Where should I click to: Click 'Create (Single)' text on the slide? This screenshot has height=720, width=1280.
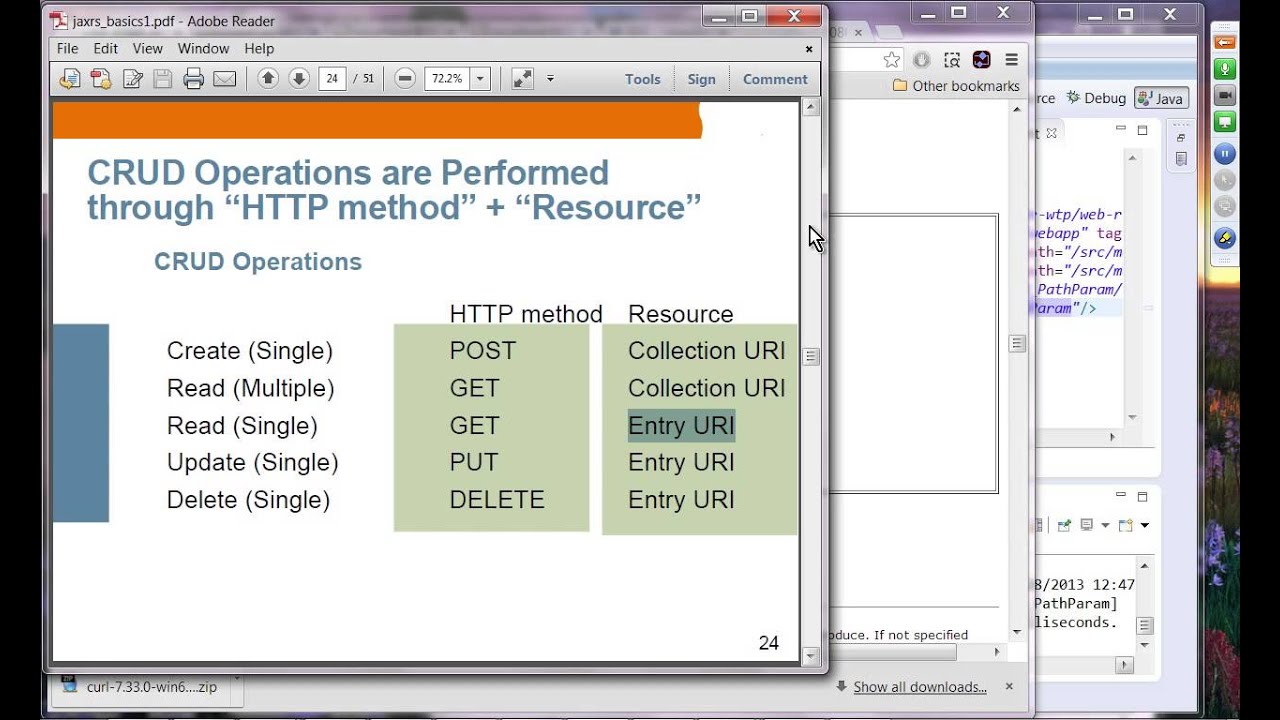(x=250, y=351)
